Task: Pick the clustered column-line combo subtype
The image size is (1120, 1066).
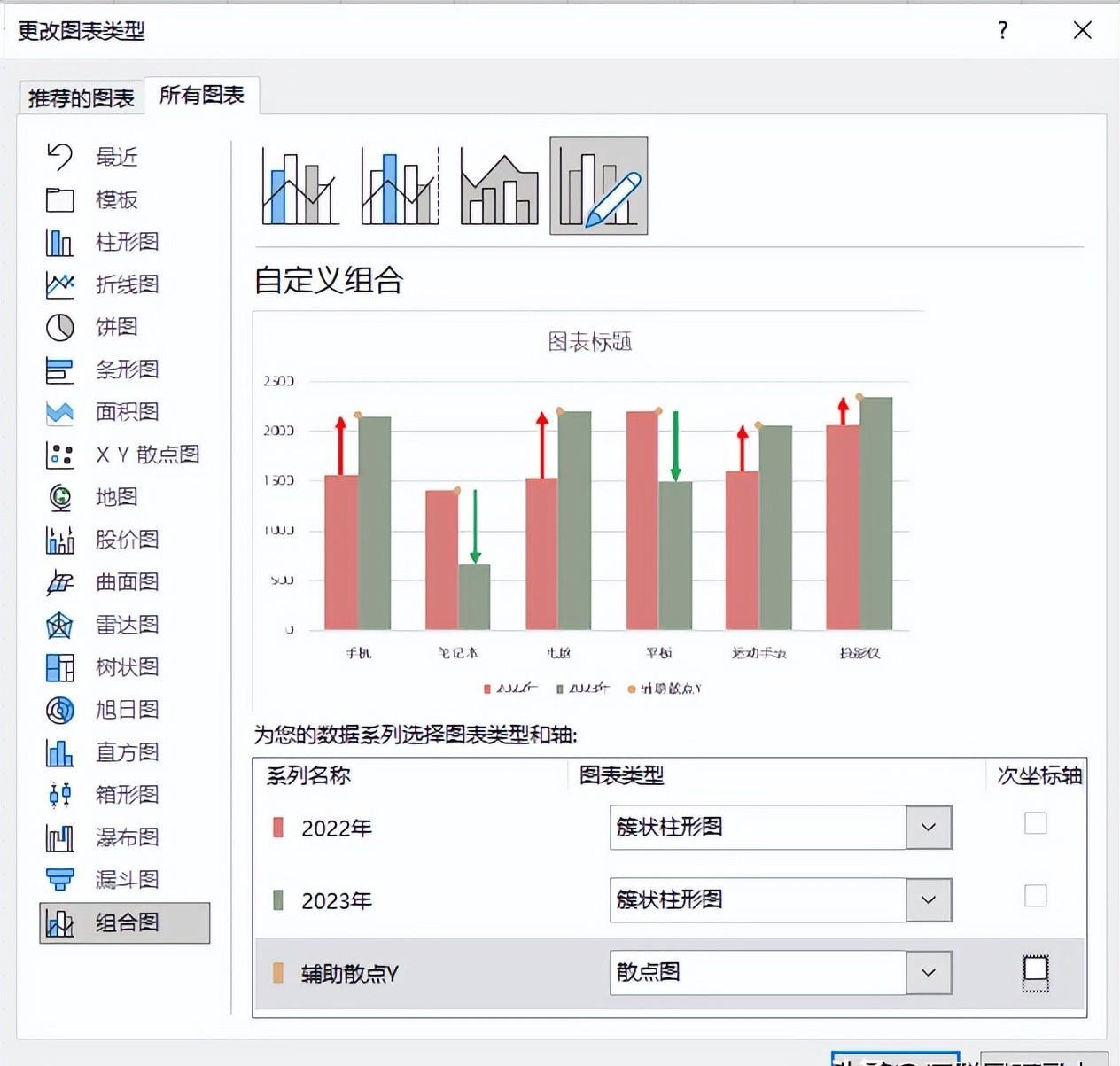Action: click(300, 186)
